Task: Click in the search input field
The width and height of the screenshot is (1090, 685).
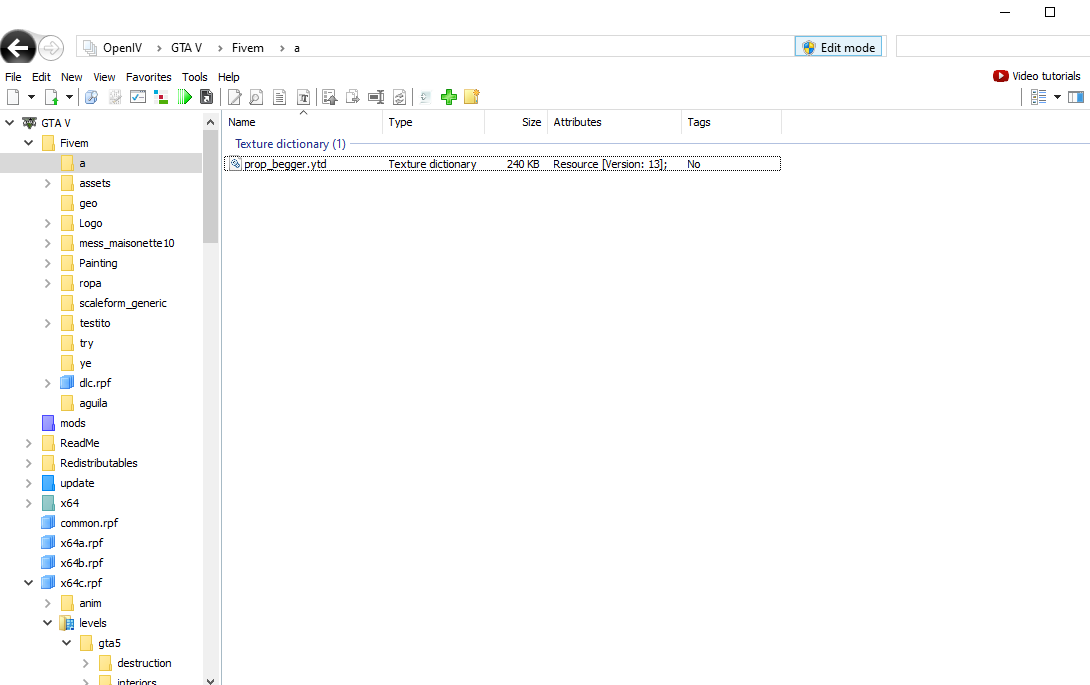Action: pyautogui.click(x=993, y=47)
